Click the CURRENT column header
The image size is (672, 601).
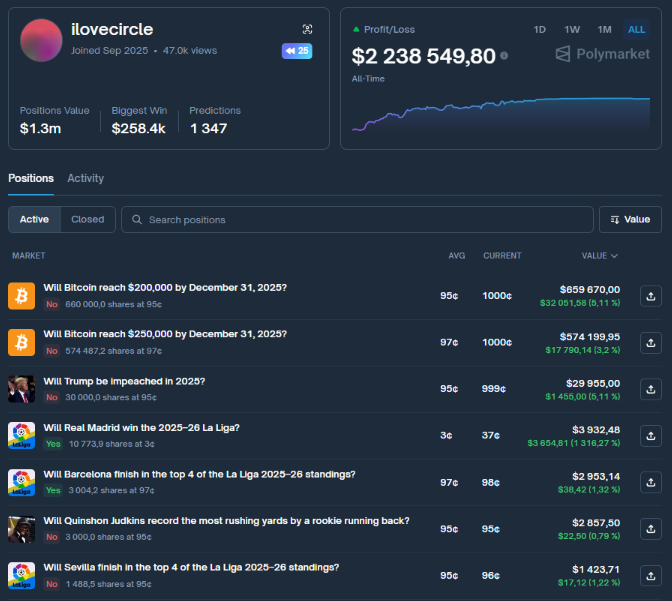tap(502, 256)
